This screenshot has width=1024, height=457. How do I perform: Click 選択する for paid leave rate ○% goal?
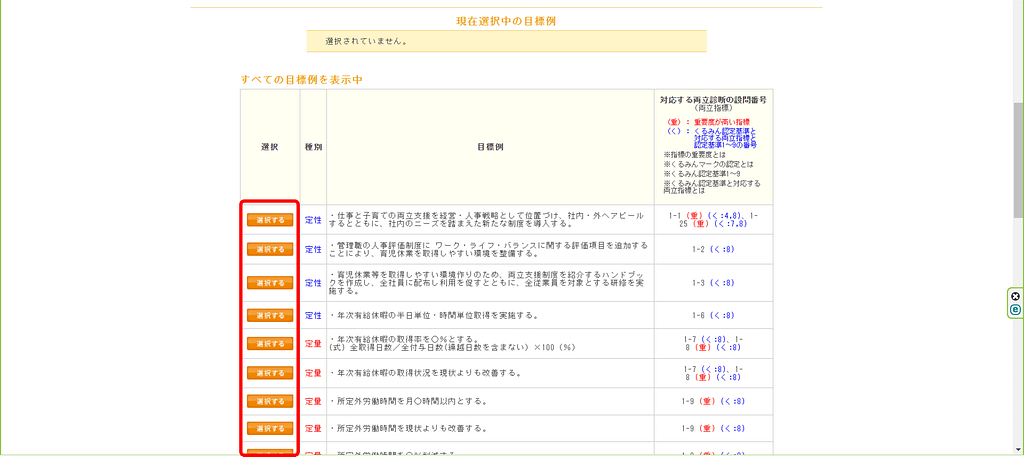click(x=270, y=343)
